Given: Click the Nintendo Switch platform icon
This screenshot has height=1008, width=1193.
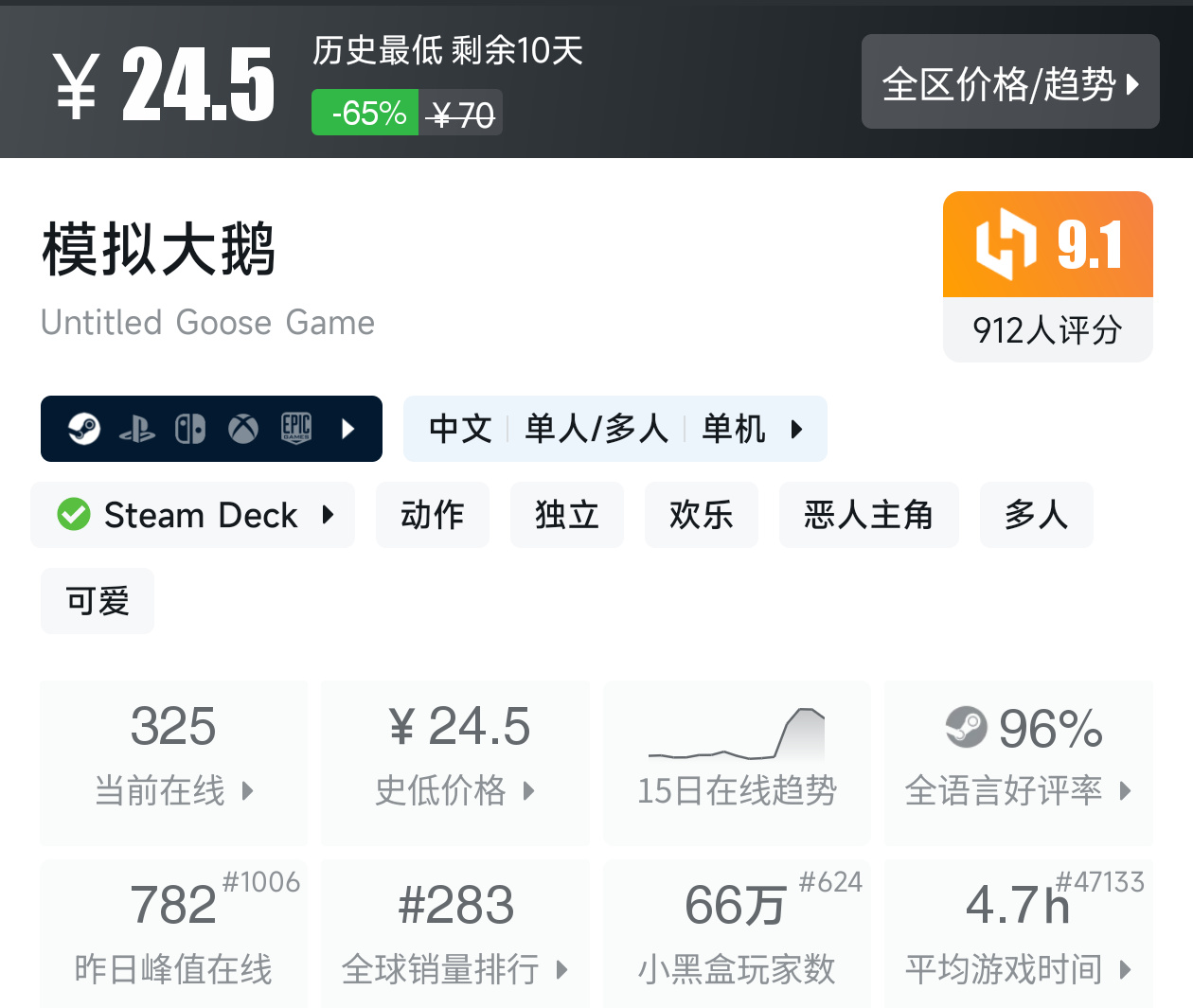Looking at the screenshot, I should coord(190,429).
